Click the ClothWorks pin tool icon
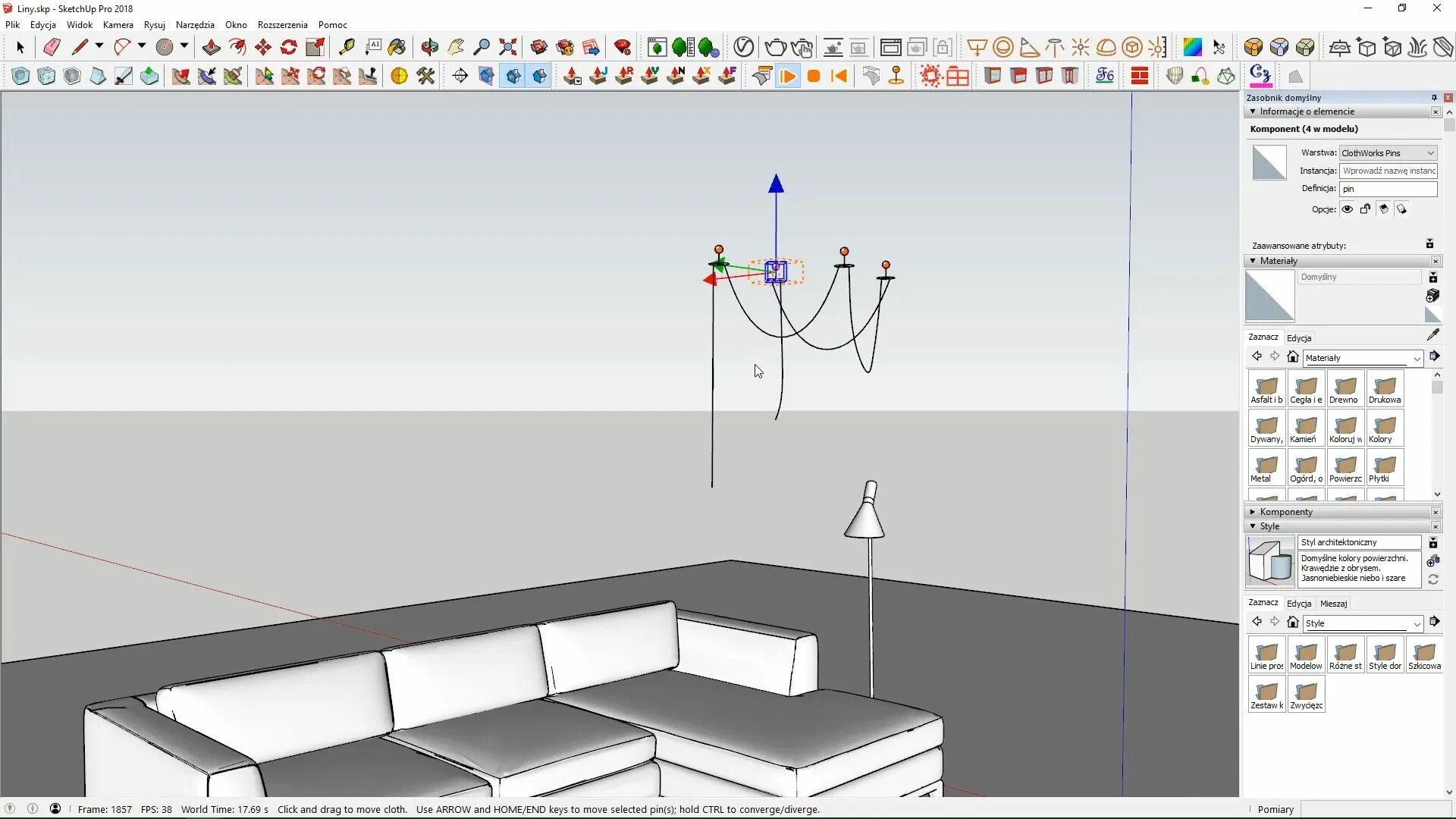Image resolution: width=1456 pixels, height=819 pixels. (x=896, y=76)
